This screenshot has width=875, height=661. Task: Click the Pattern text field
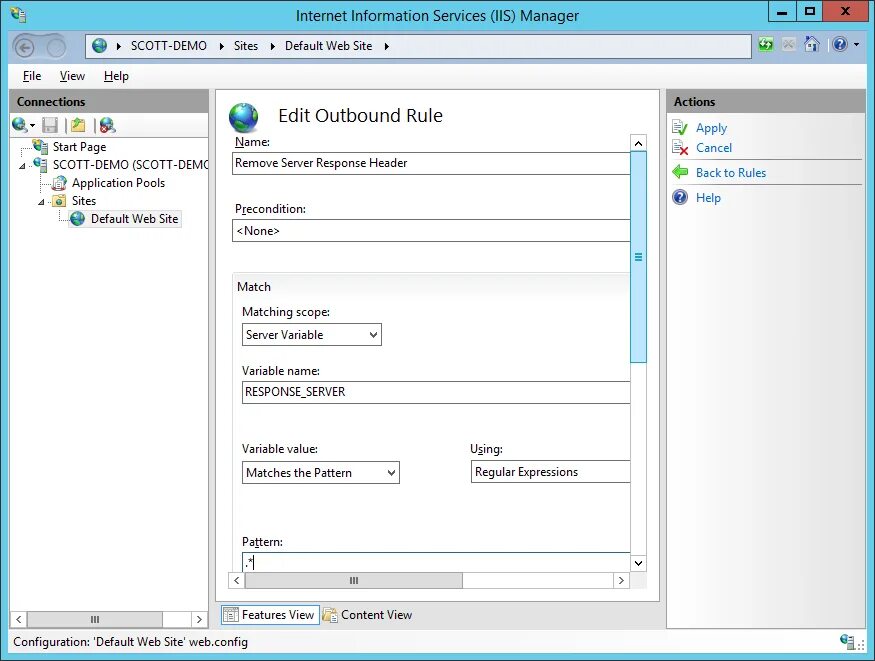coord(436,562)
